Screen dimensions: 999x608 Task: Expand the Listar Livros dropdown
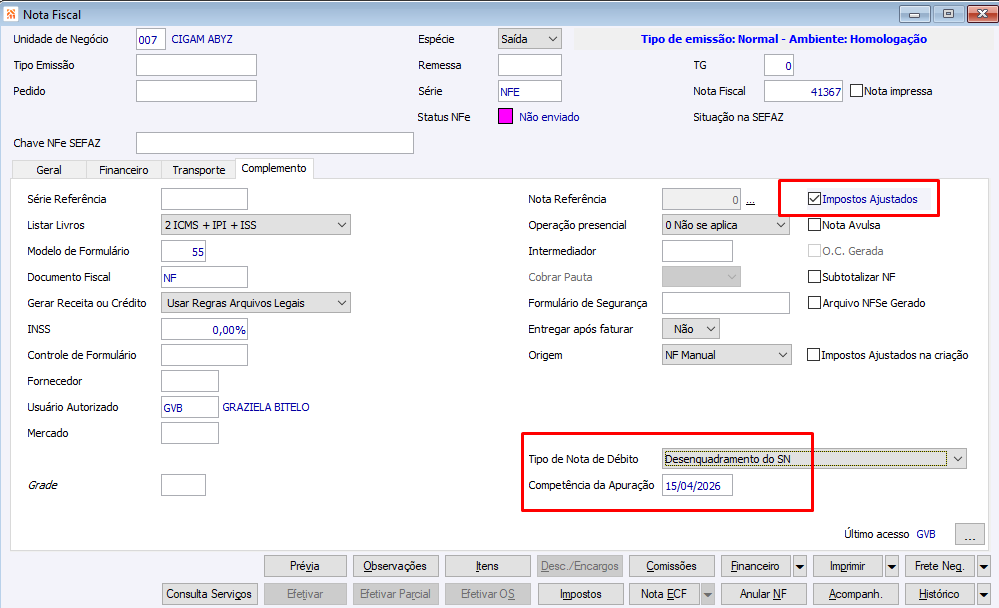click(255, 225)
